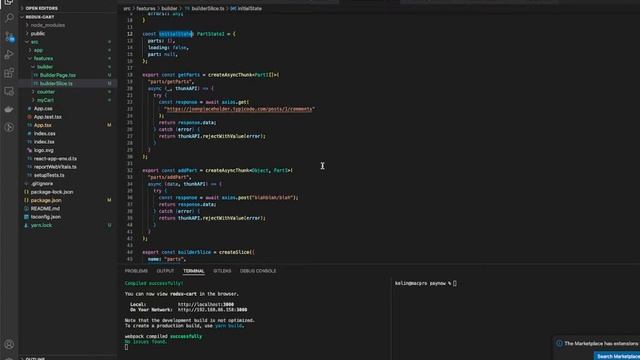This screenshot has width=640, height=360.
Task: Click the initialState breadcrumb
Action: 249,9
